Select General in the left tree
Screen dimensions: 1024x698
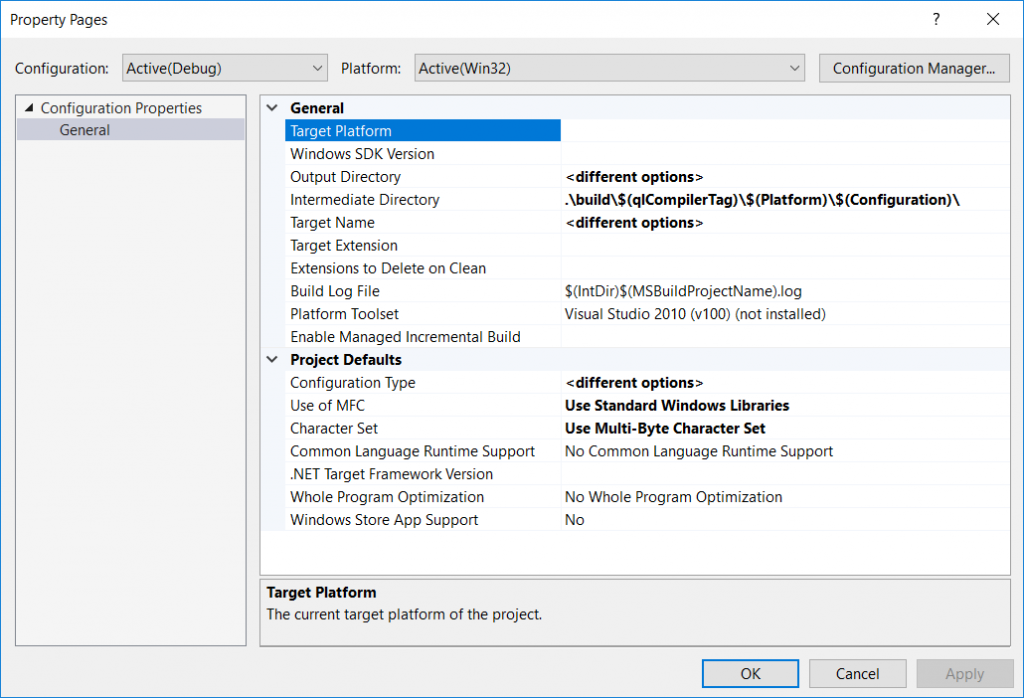point(85,130)
